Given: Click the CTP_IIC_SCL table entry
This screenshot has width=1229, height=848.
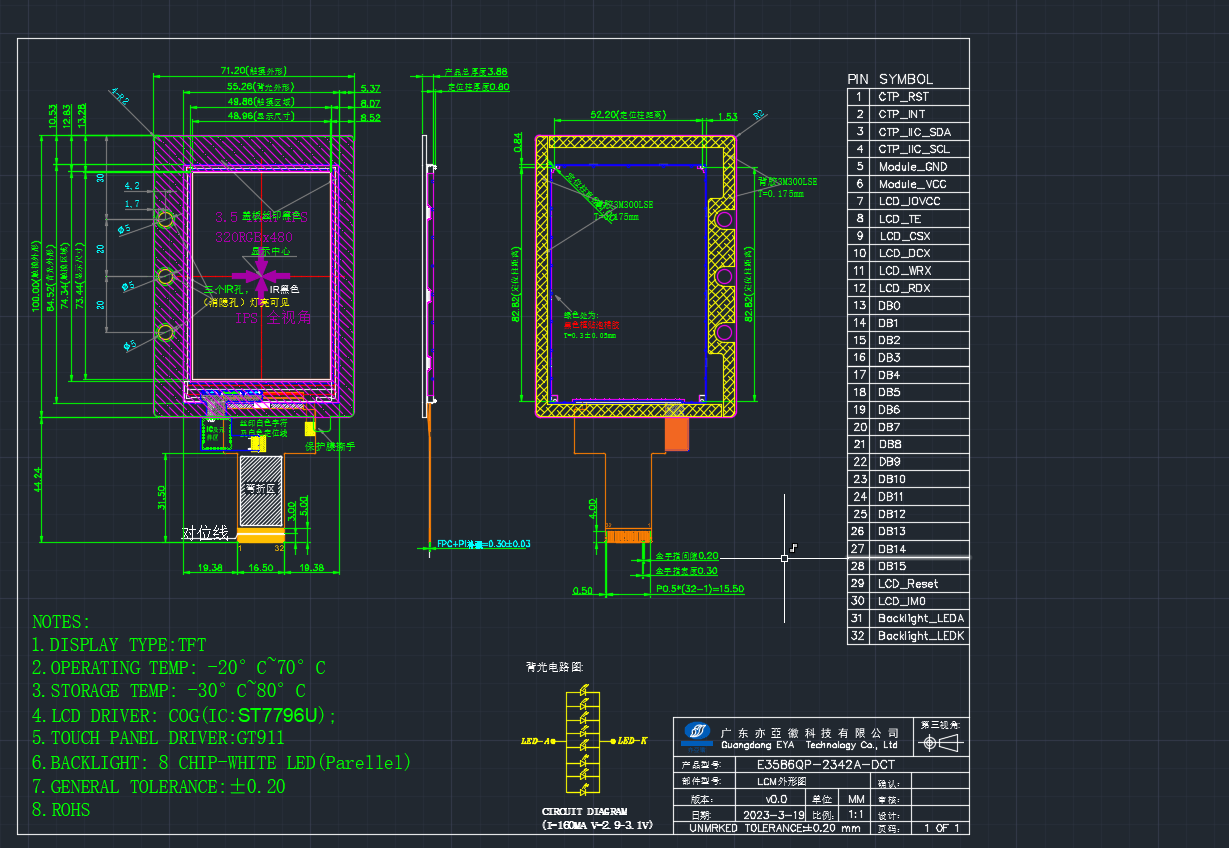Looking at the screenshot, I should tap(915, 149).
